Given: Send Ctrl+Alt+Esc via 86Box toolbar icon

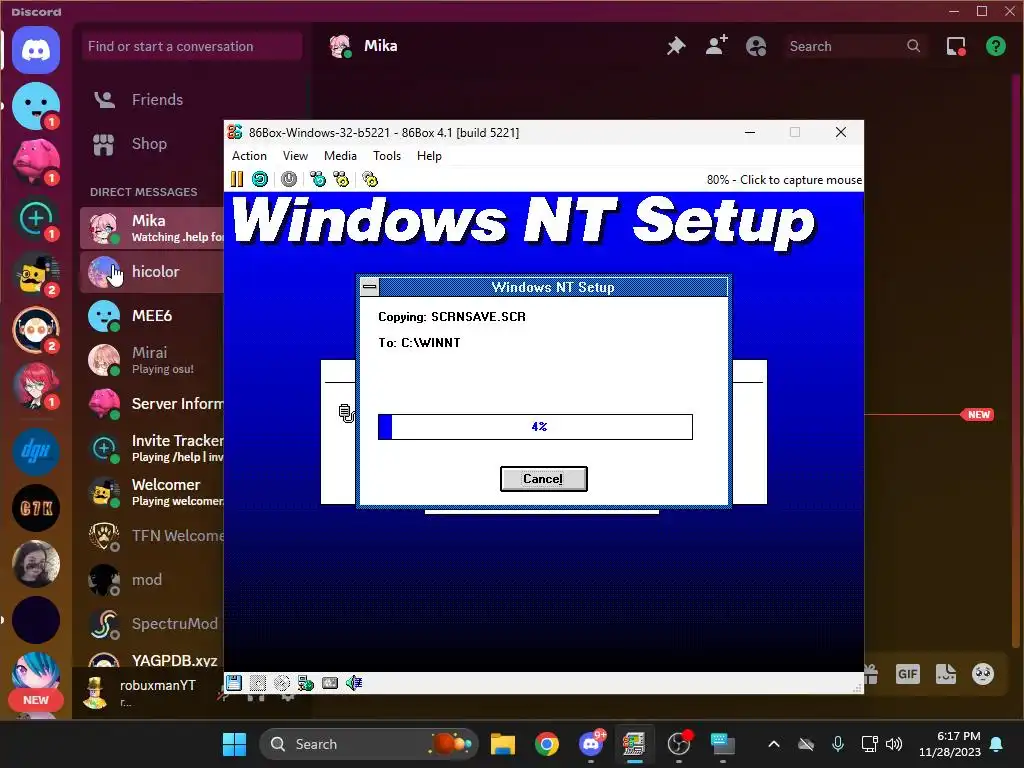Looking at the screenshot, I should [x=341, y=179].
